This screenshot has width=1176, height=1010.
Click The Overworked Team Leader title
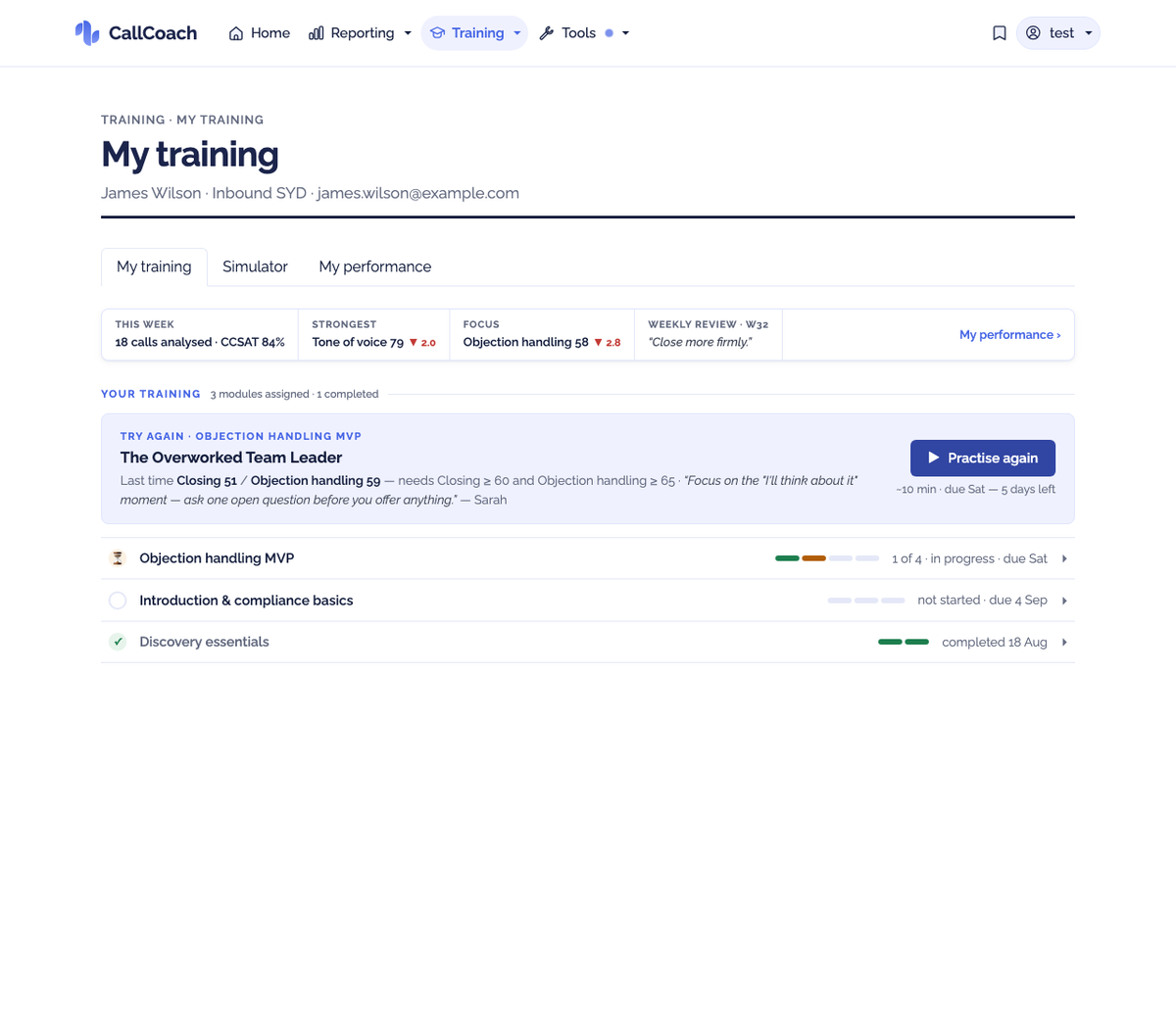point(231,457)
